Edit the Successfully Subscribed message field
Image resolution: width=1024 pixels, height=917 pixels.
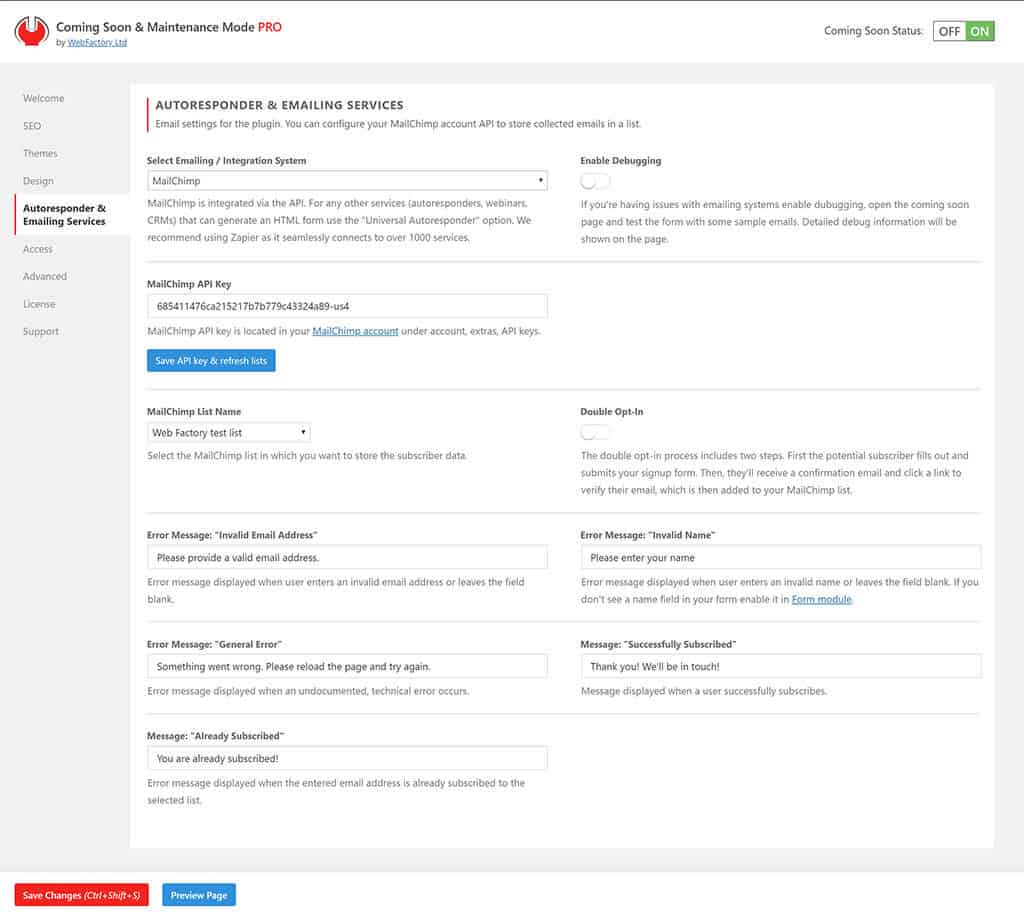coord(781,667)
